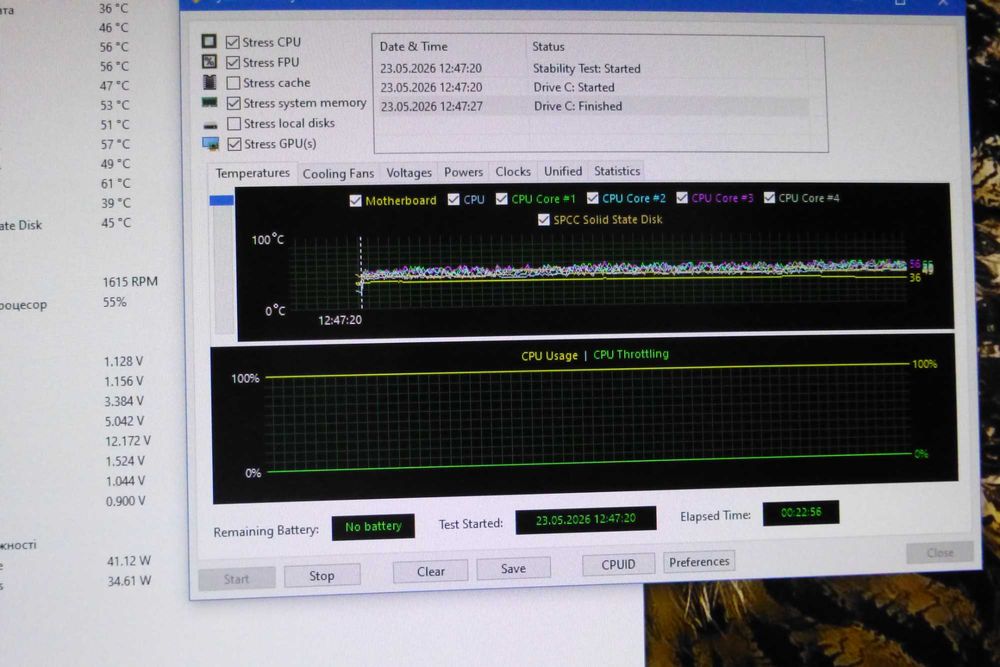The height and width of the screenshot is (667, 1000).
Task: Toggle the CPU temperature graph checkbox
Action: 453,200
